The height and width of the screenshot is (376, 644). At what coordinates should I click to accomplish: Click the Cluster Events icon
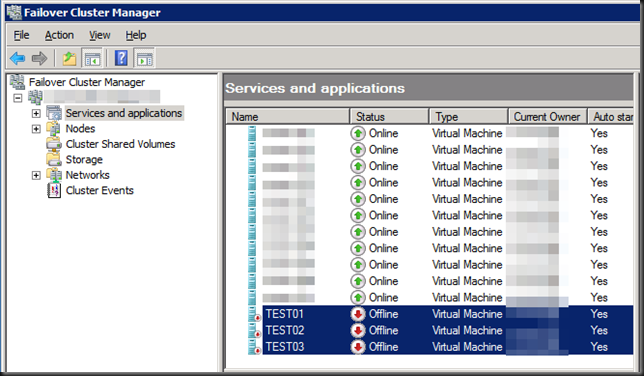[x=54, y=190]
